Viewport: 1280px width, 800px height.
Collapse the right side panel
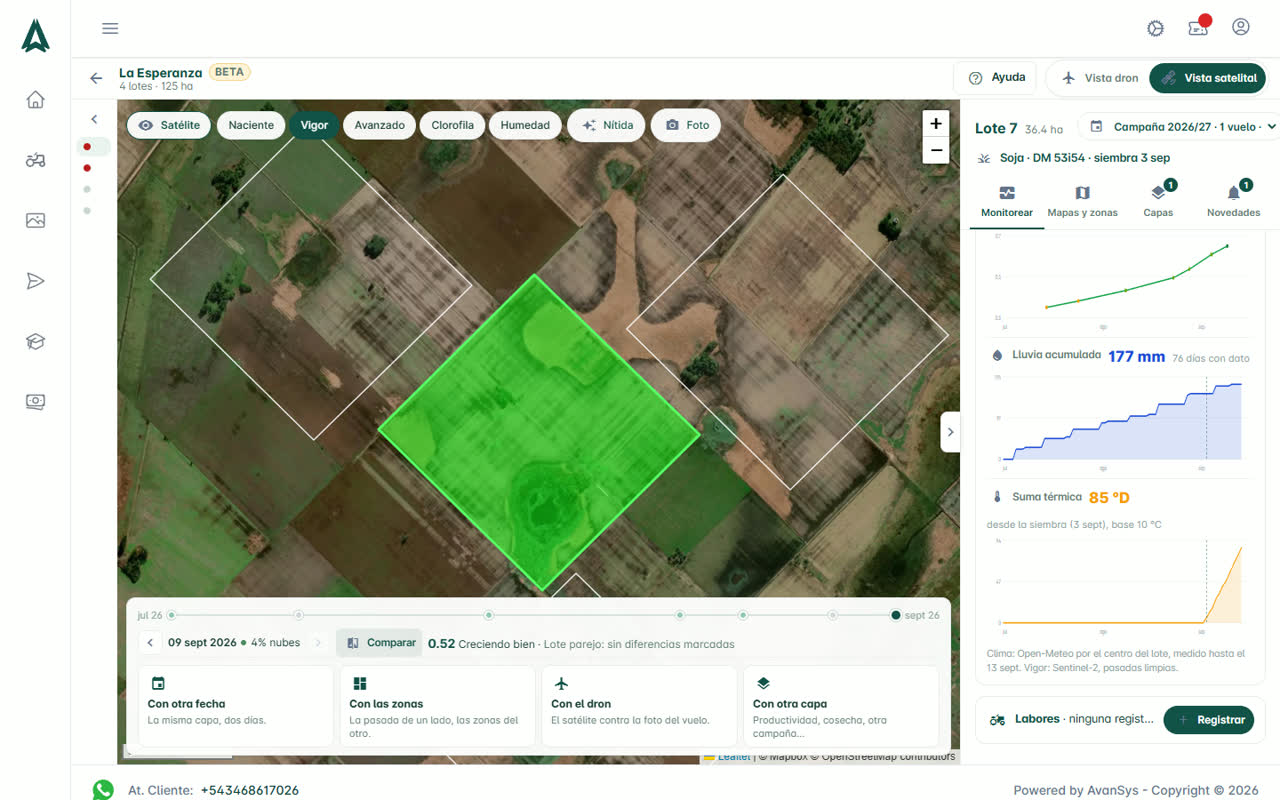[x=950, y=432]
